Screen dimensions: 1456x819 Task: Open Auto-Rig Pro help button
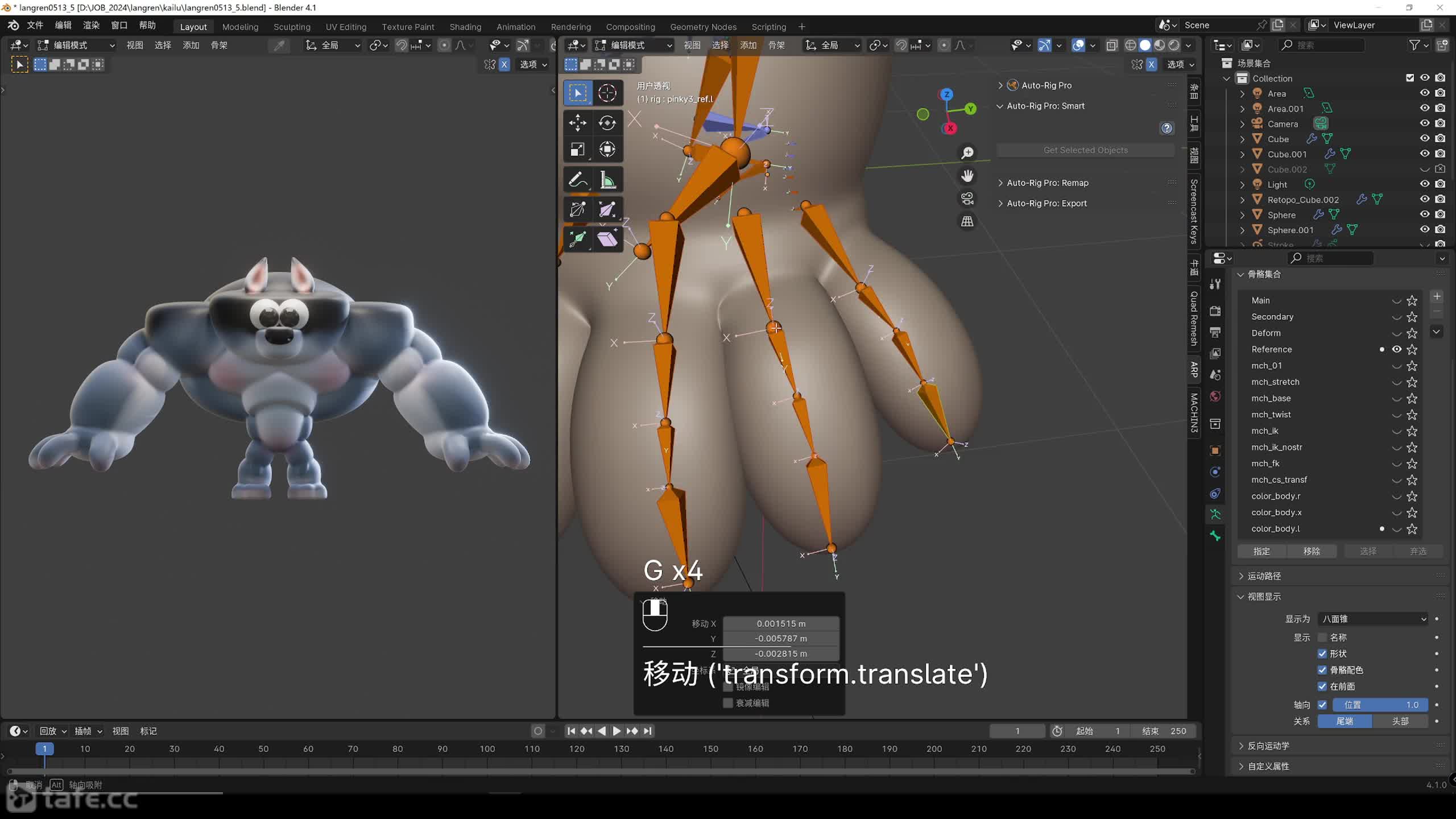click(x=1167, y=129)
